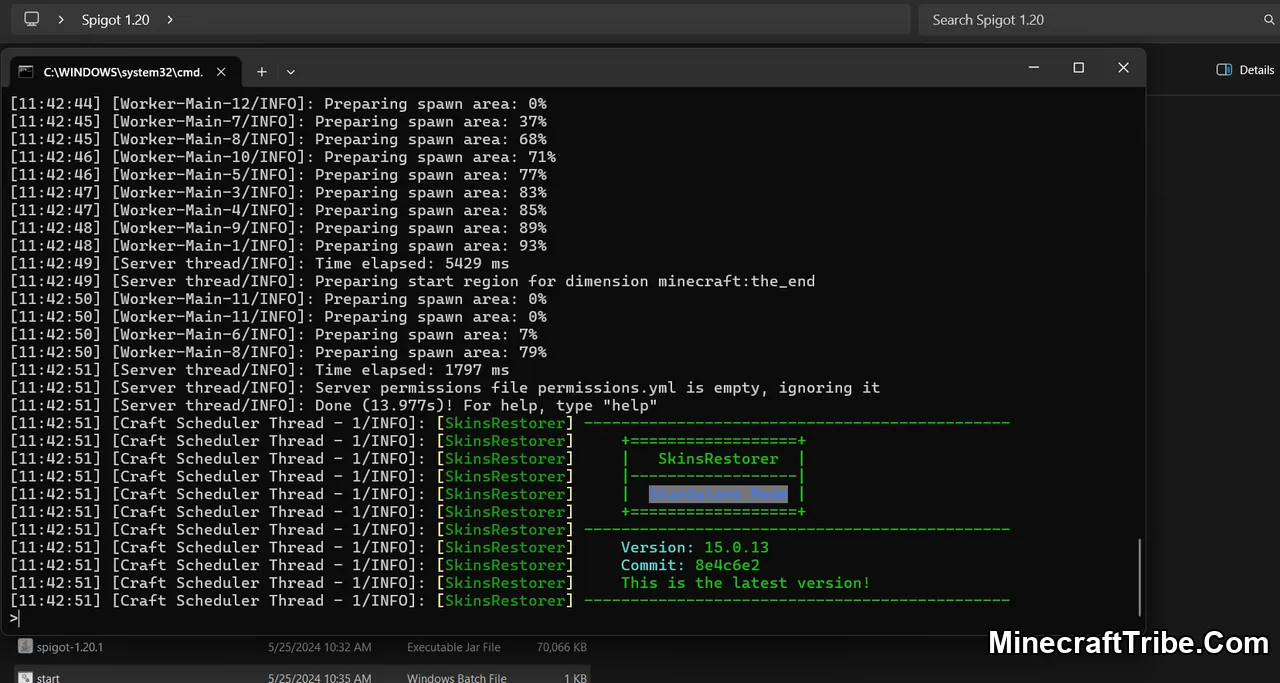1280x683 pixels.
Task: Click the '5/25/2024 10:35 AM' date cell
Action: pyautogui.click(x=319, y=678)
